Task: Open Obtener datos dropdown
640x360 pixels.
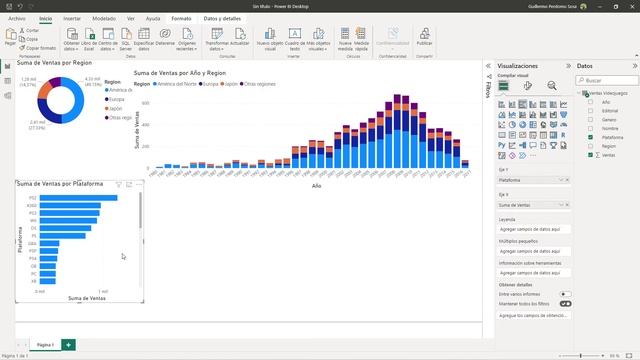Action: click(x=71, y=46)
